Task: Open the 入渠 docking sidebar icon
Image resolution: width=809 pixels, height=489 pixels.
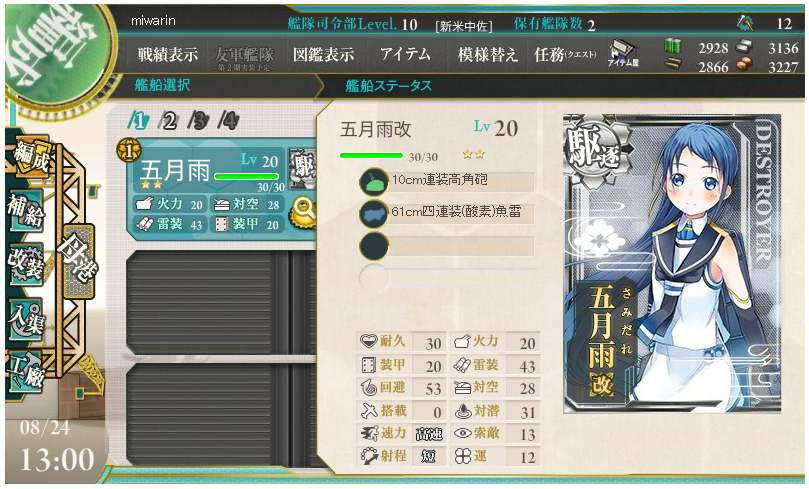Action: point(26,319)
